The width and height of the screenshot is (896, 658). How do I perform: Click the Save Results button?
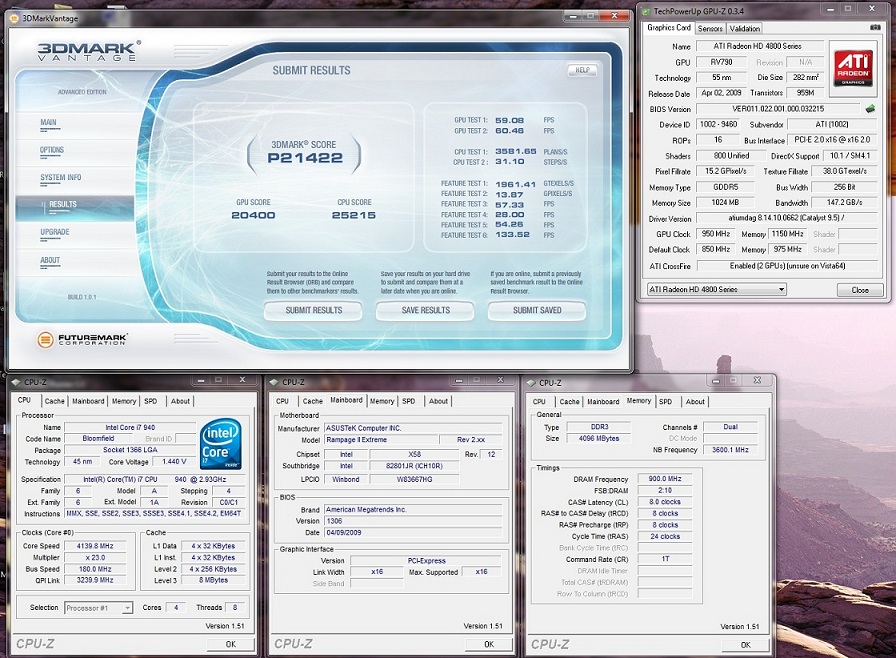pyautogui.click(x=425, y=310)
